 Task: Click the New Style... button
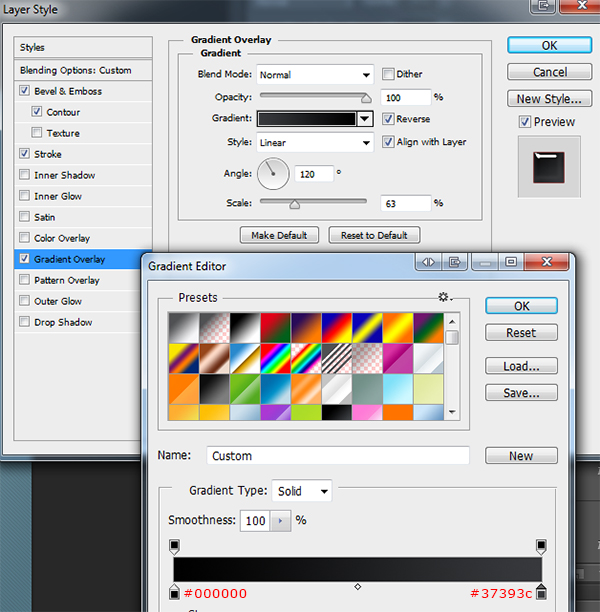click(x=550, y=98)
